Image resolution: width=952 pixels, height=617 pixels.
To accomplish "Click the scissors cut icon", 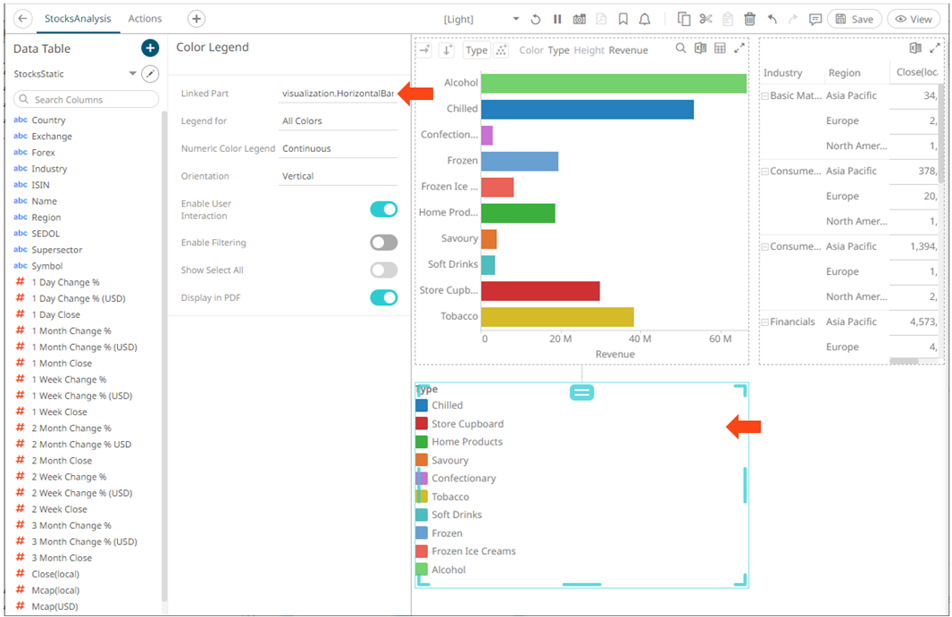I will 706,19.
